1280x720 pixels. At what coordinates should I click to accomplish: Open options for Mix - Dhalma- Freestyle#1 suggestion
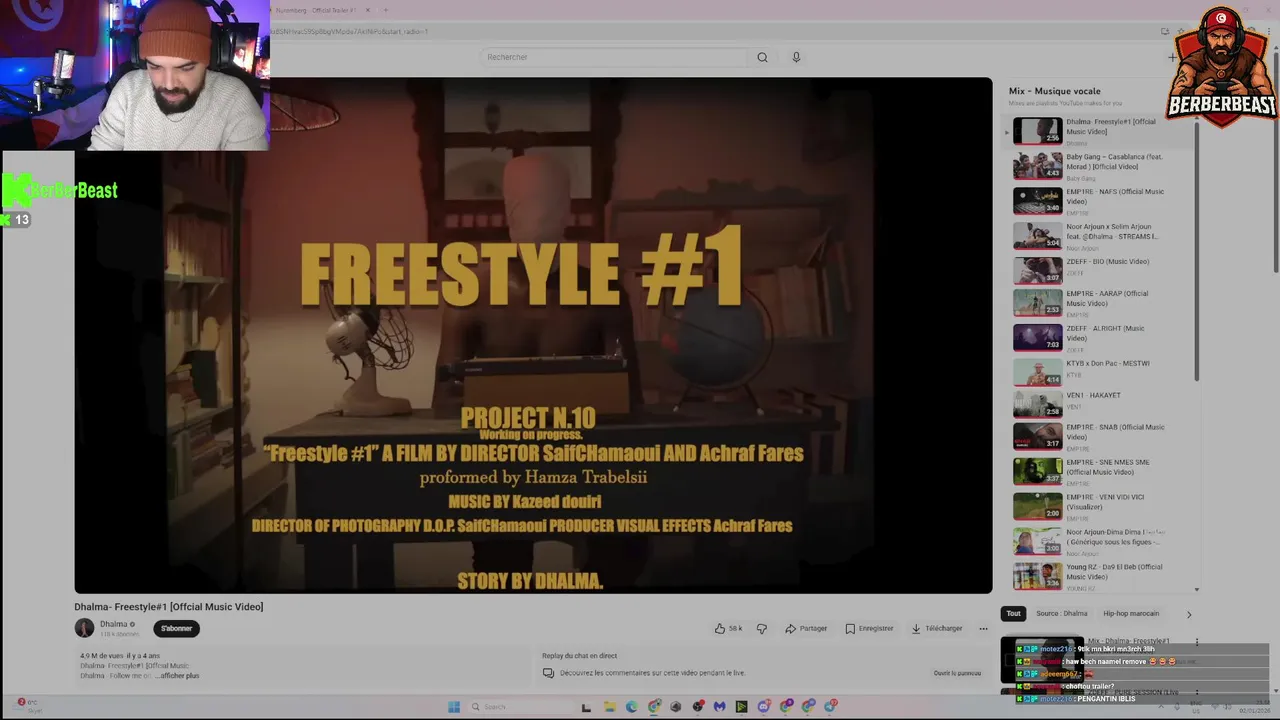(x=1196, y=642)
